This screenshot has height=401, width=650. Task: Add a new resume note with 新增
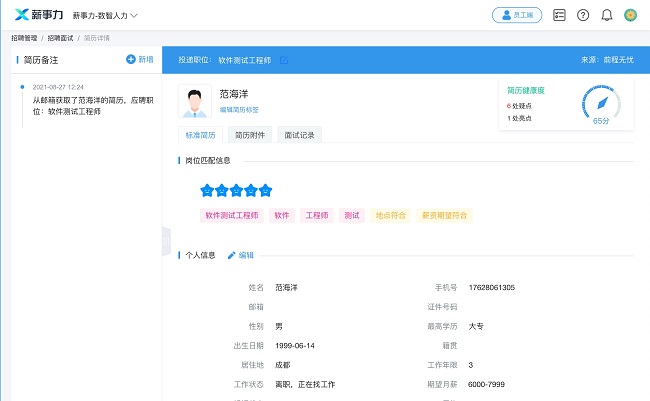[139, 60]
